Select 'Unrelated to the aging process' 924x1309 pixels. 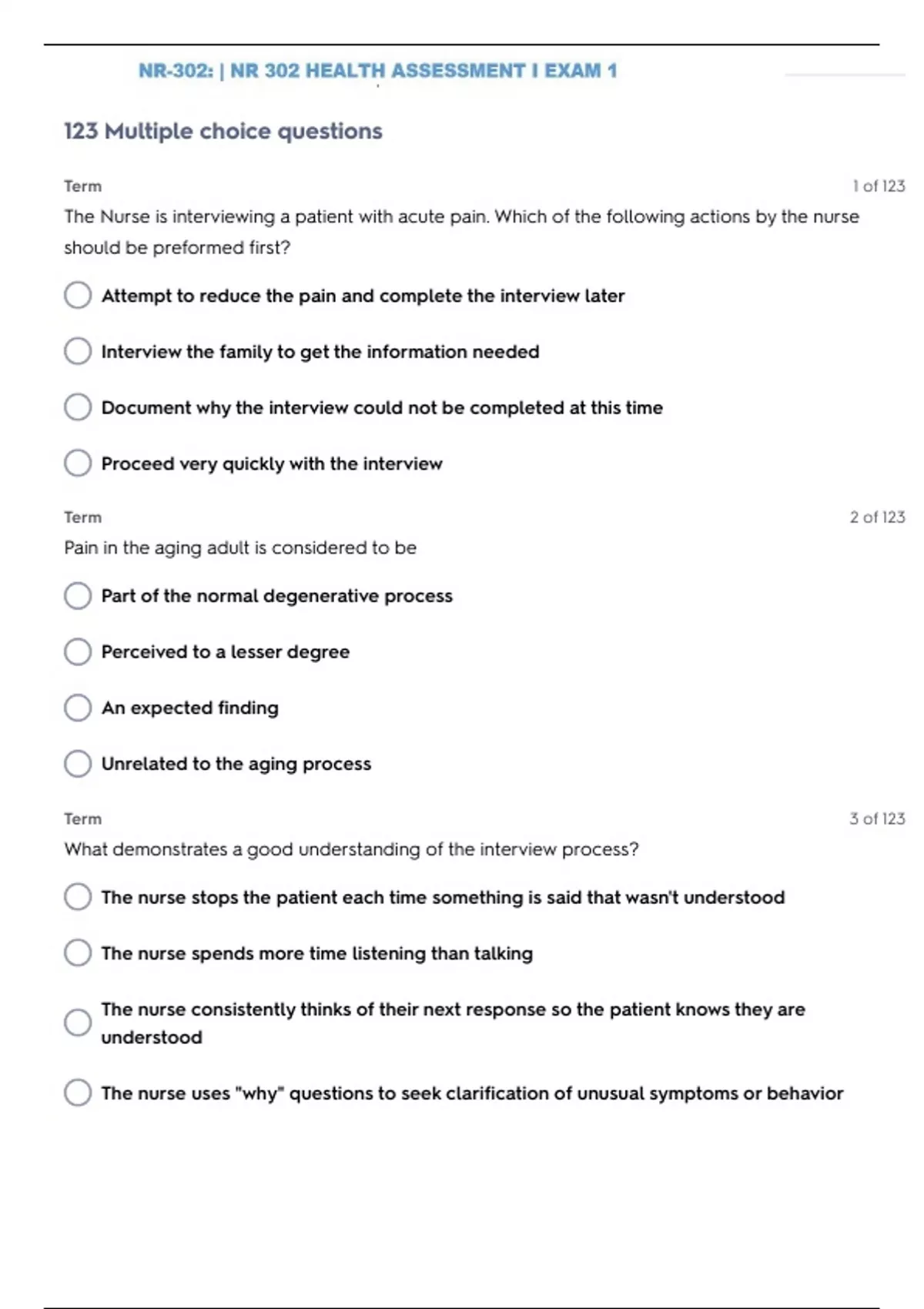click(78, 764)
